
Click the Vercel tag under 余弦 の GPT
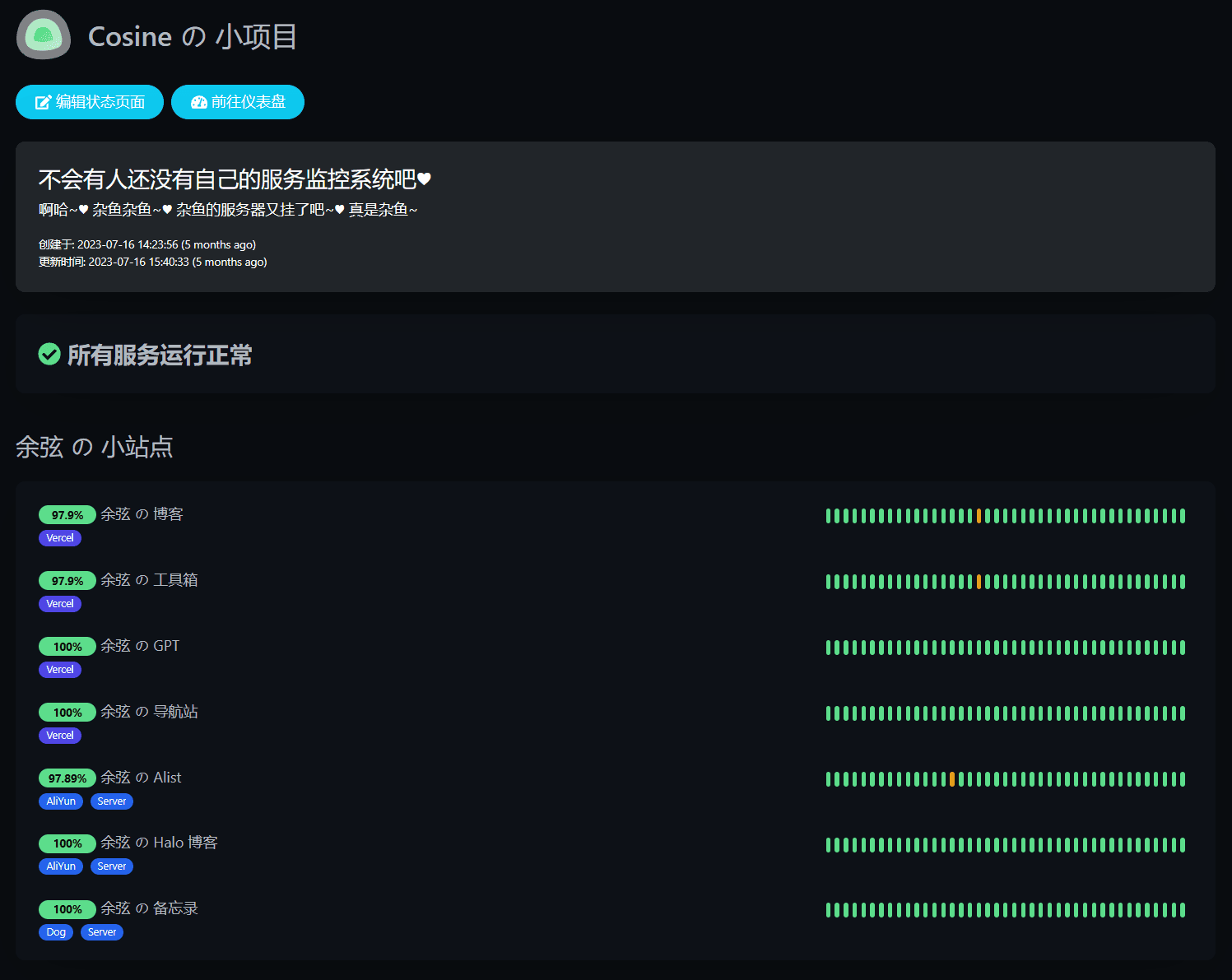click(60, 670)
